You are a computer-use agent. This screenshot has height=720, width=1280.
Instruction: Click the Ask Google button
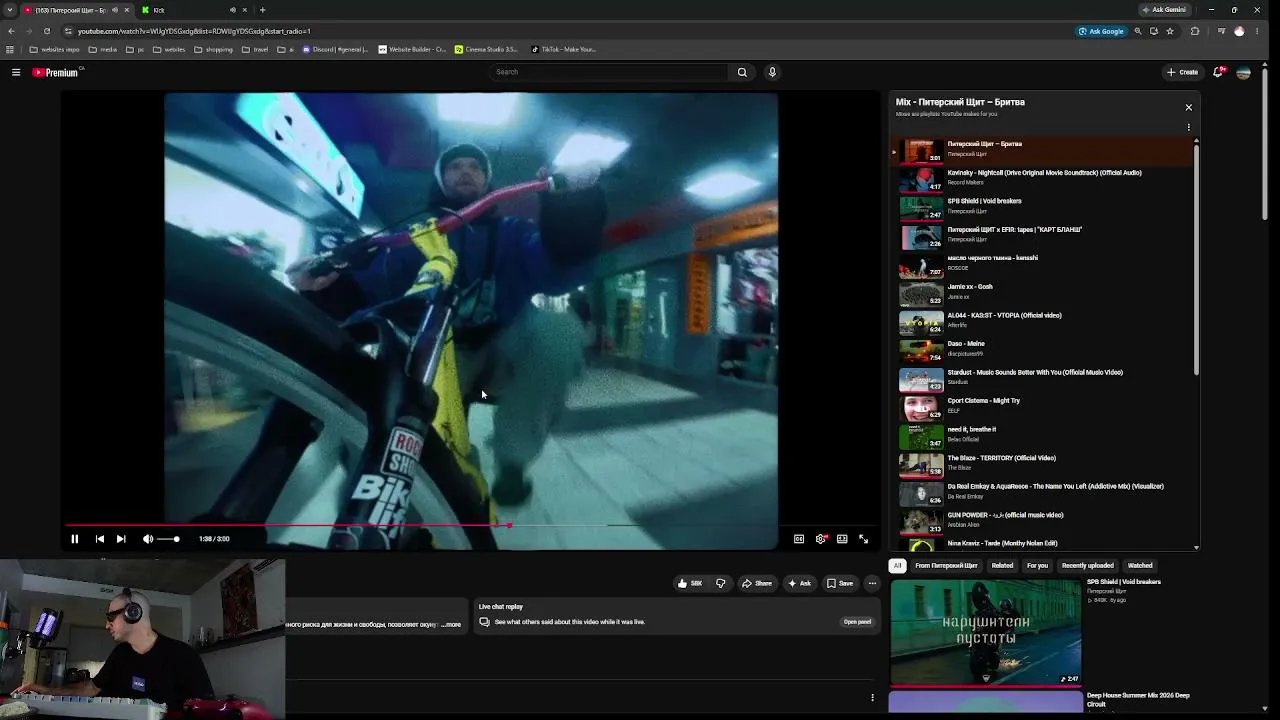point(1101,31)
